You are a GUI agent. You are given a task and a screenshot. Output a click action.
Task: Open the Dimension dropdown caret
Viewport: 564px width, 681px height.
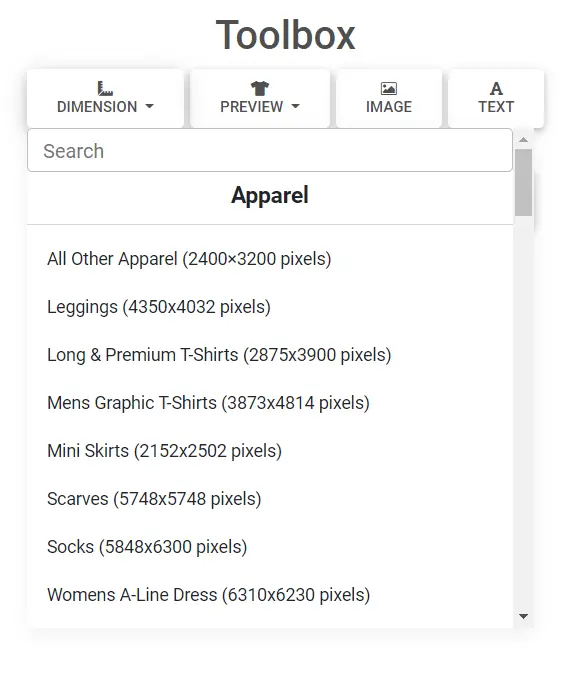(x=149, y=106)
